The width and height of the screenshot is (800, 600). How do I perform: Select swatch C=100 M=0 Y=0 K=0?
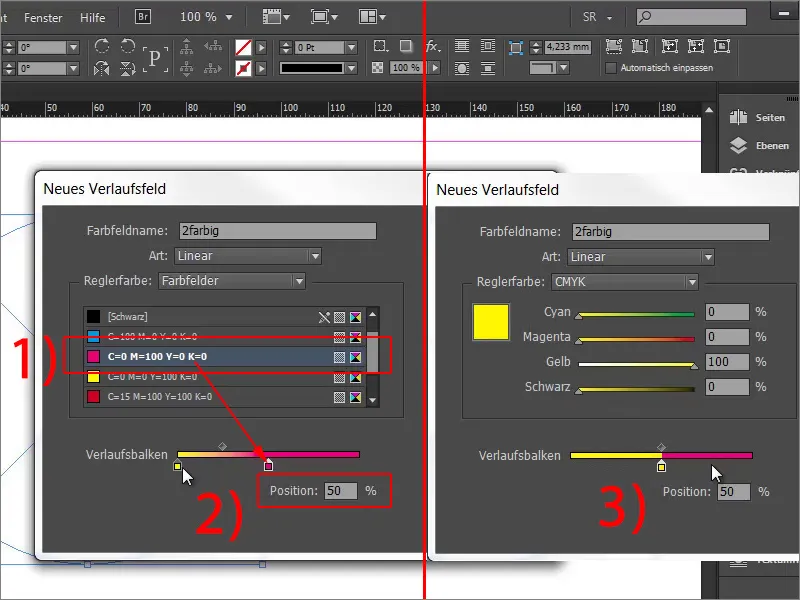(224, 337)
